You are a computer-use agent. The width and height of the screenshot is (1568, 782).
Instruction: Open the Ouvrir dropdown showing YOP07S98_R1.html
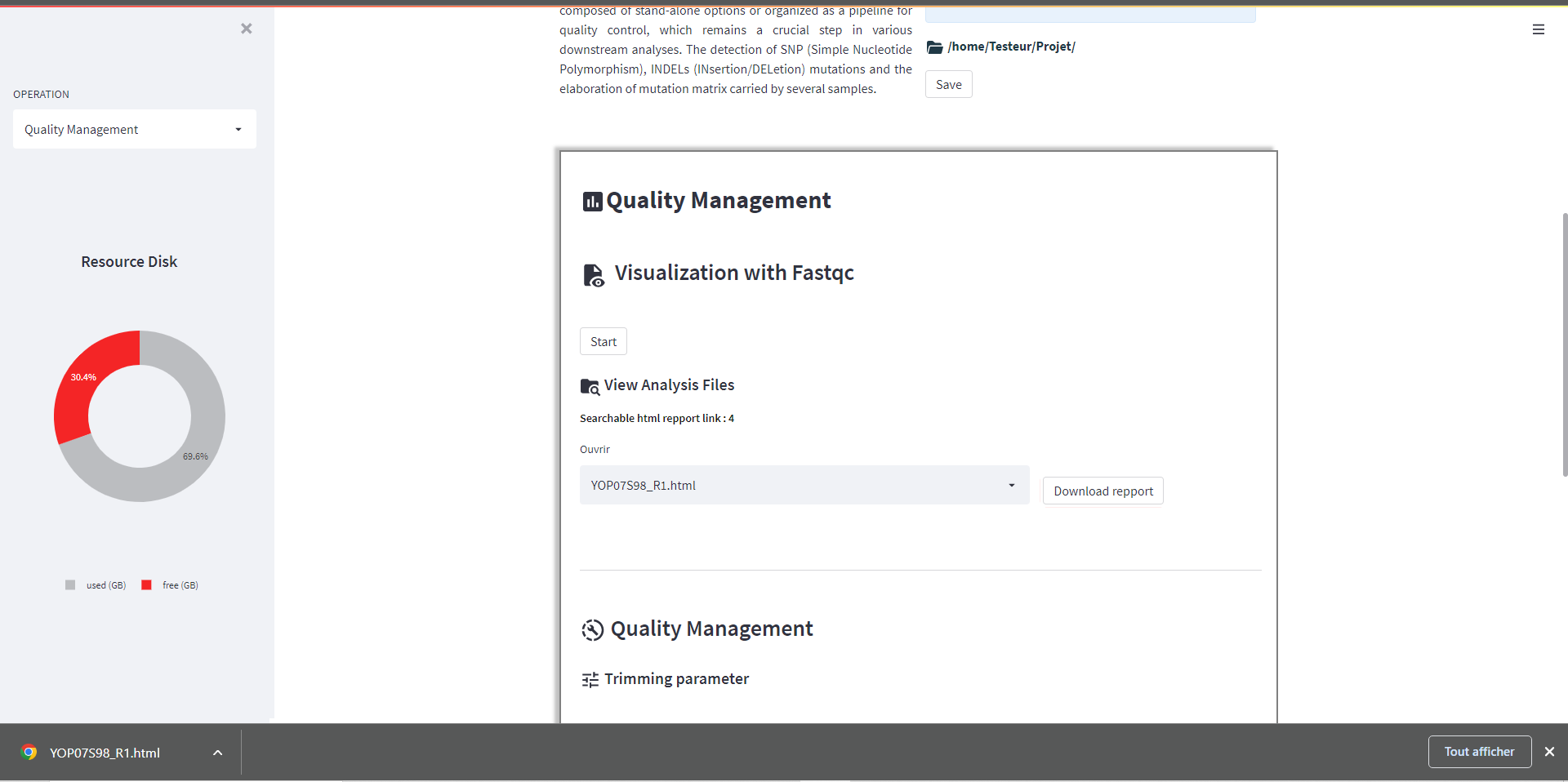click(804, 485)
